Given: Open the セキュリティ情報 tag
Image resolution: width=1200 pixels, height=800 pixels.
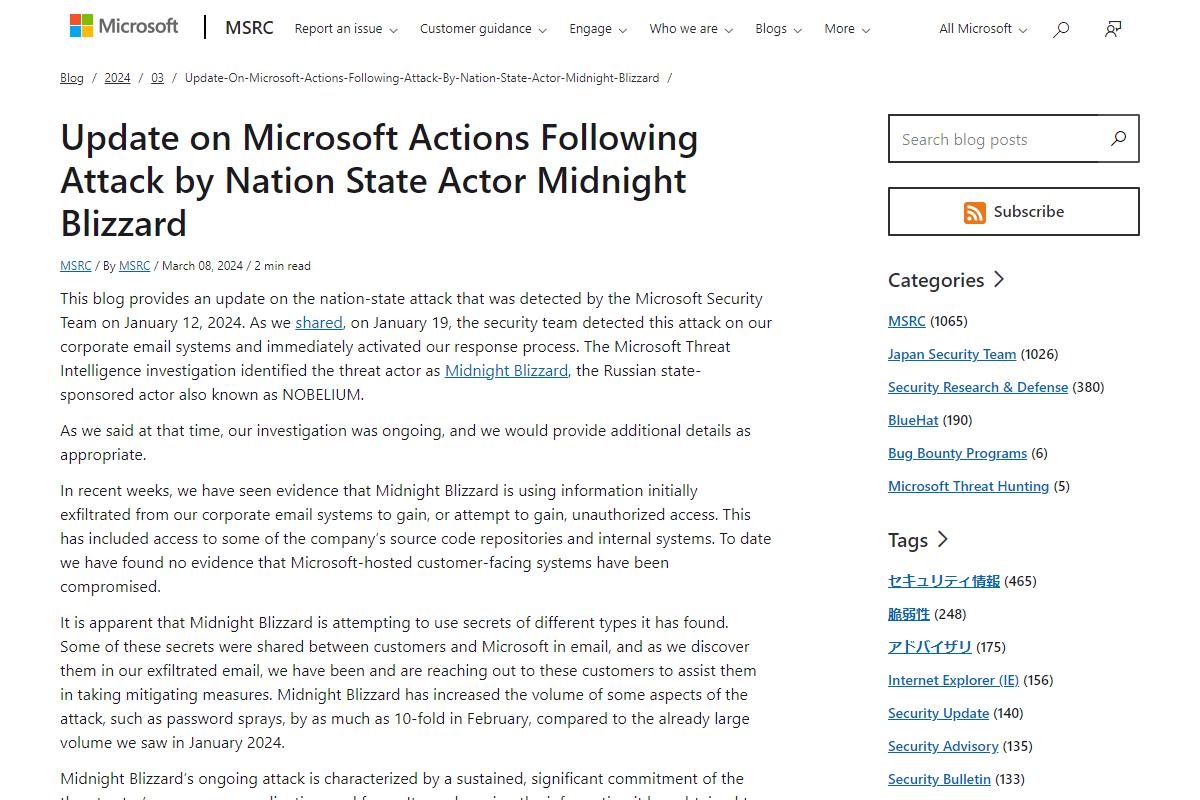Looking at the screenshot, I should 944,581.
